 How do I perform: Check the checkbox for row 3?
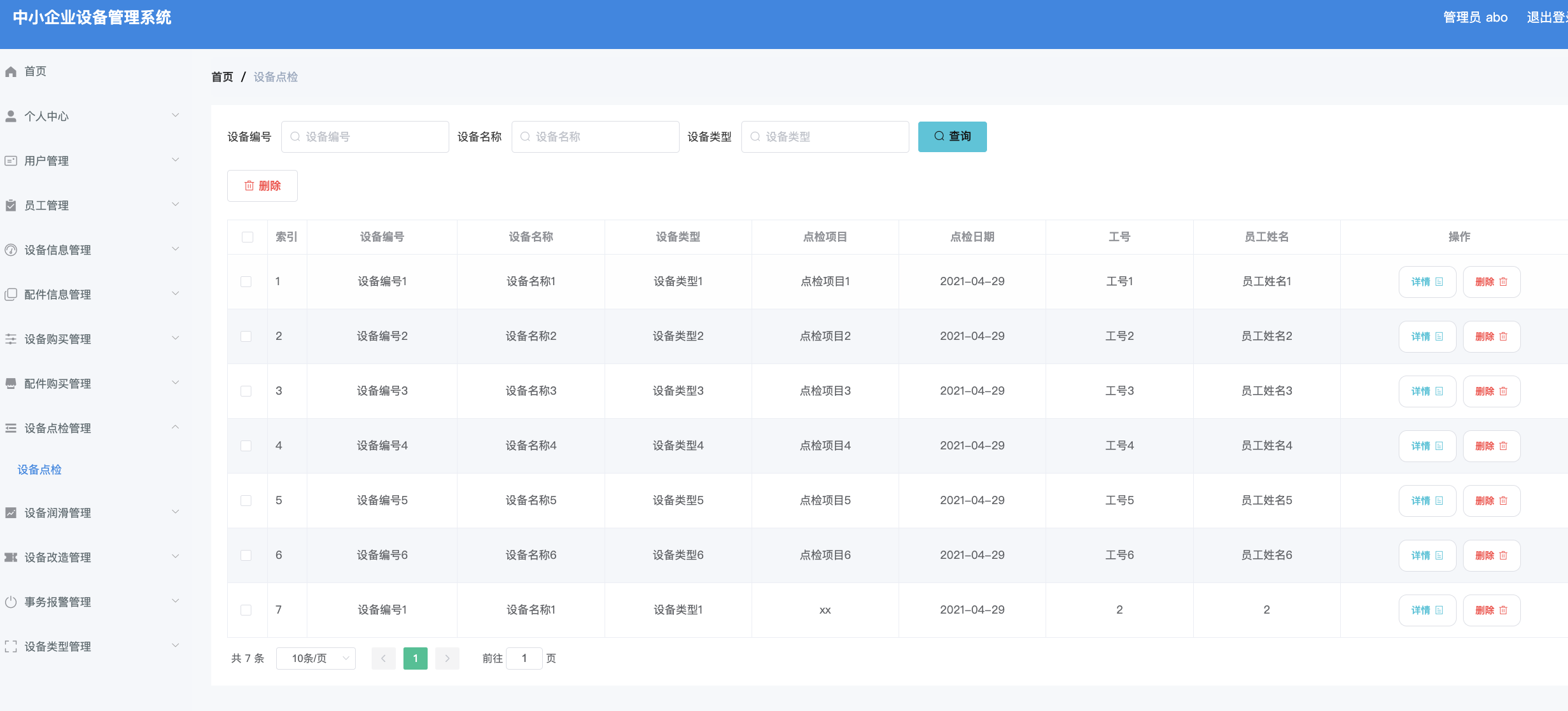click(246, 391)
